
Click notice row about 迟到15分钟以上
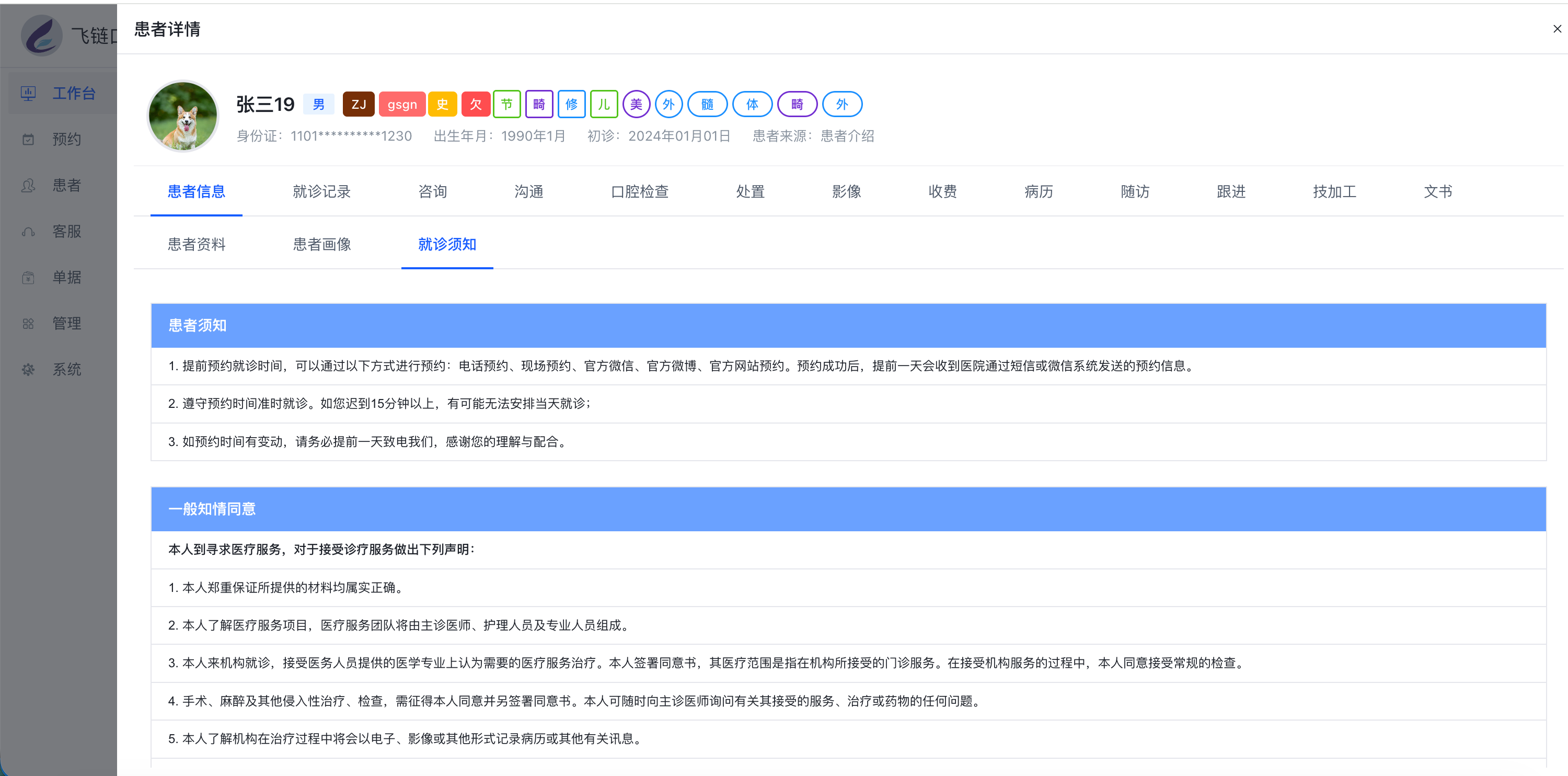click(848, 403)
